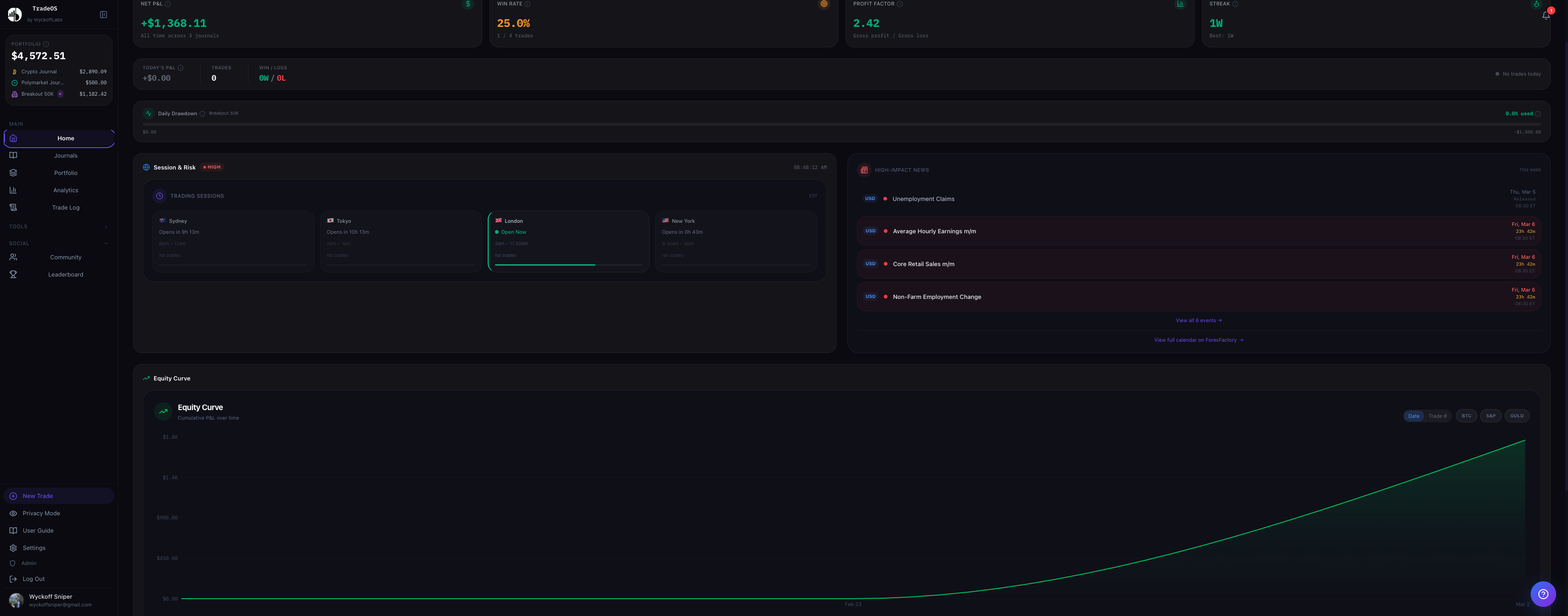Click the streak flame icon at top right
The height and width of the screenshot is (616, 1568).
tap(1536, 4)
